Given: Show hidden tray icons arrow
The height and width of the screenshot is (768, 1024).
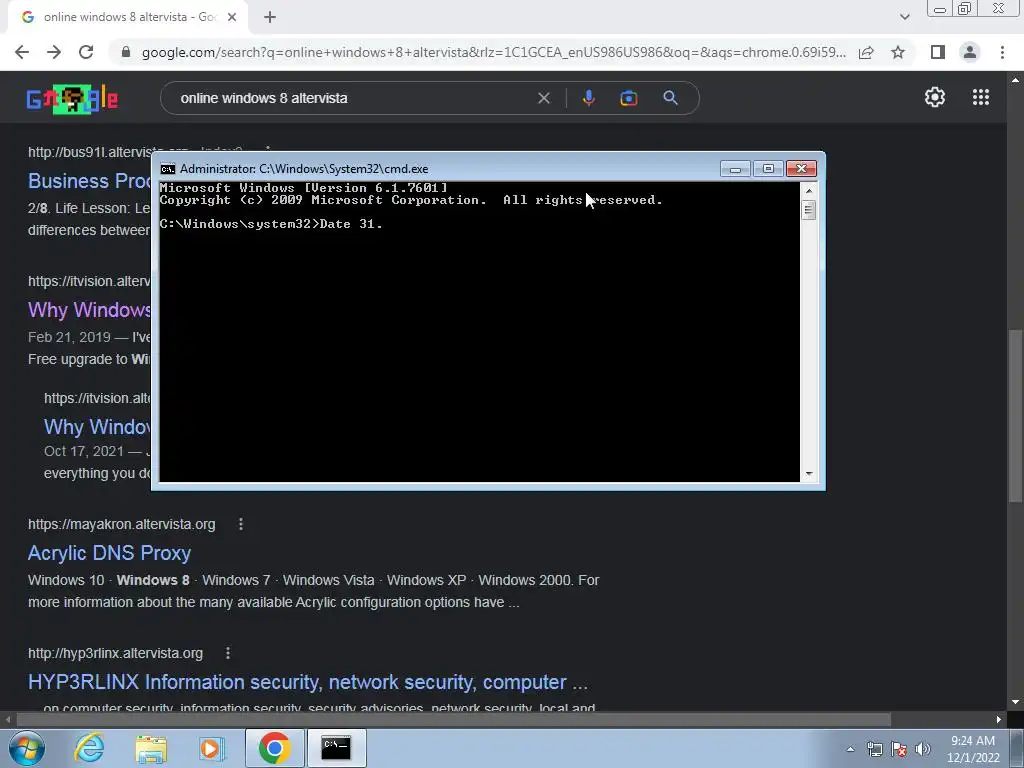Looking at the screenshot, I should 850,749.
